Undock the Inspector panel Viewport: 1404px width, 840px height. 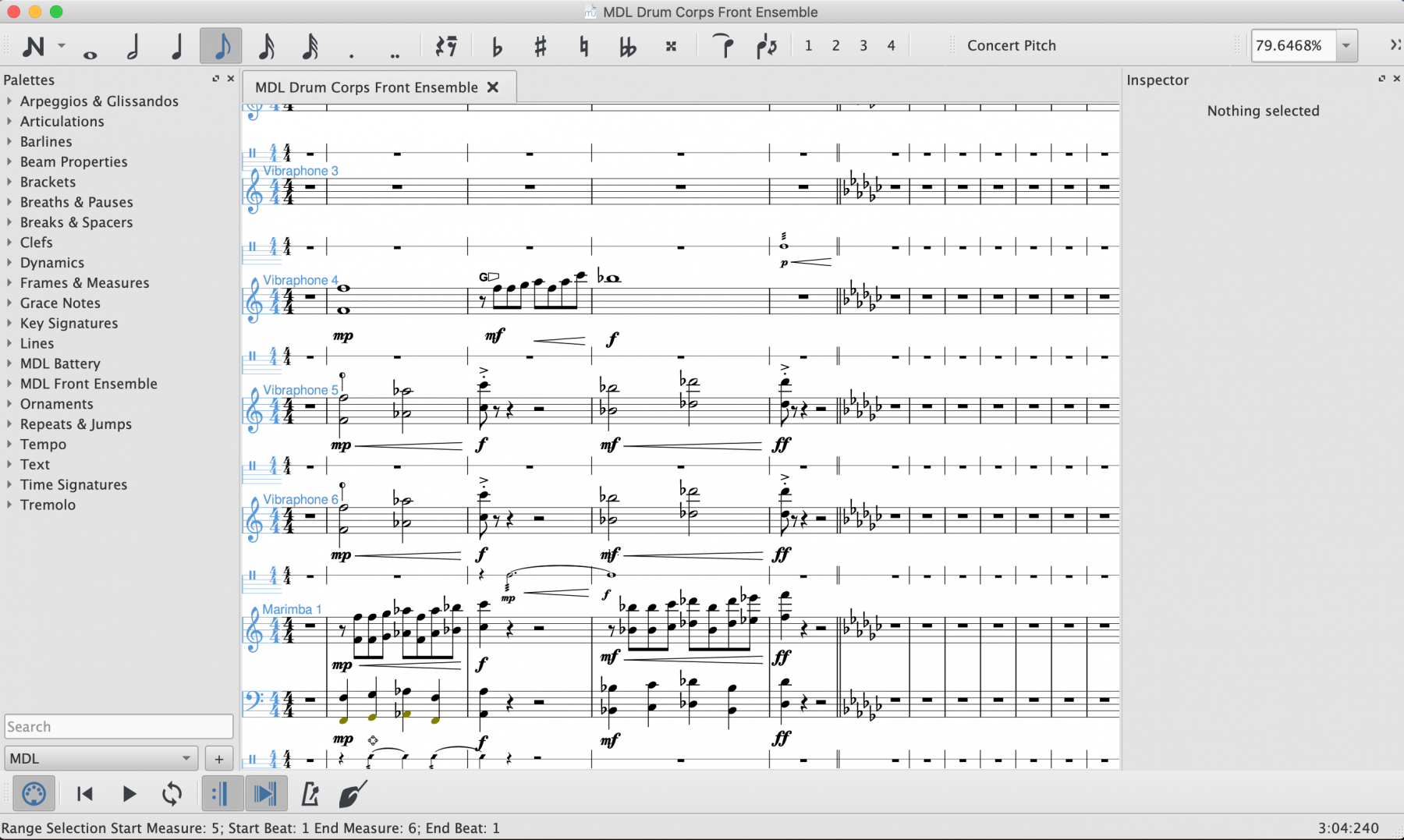(1381, 79)
